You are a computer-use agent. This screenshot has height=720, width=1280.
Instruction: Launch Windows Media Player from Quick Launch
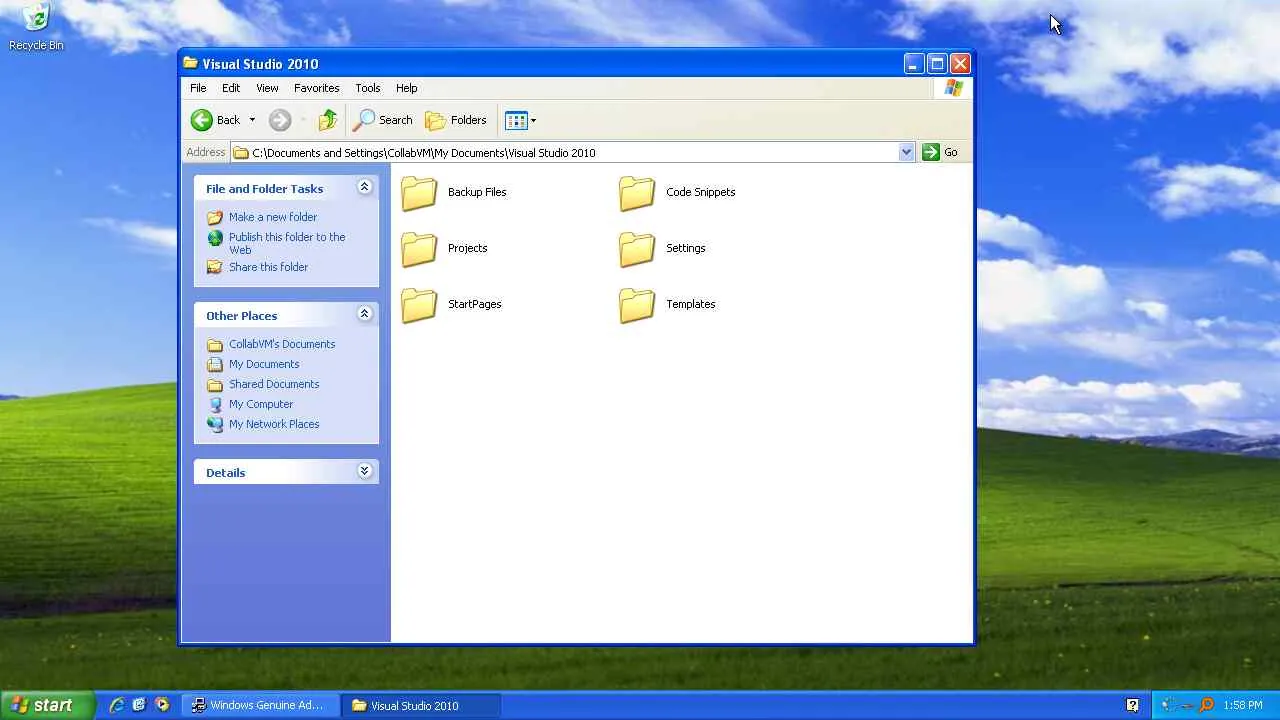[x=162, y=705]
